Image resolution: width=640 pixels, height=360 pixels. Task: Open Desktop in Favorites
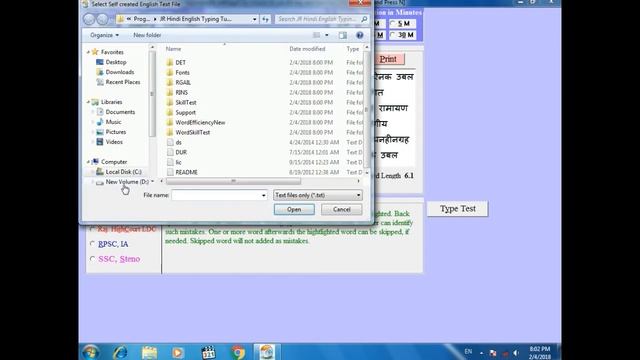116,62
